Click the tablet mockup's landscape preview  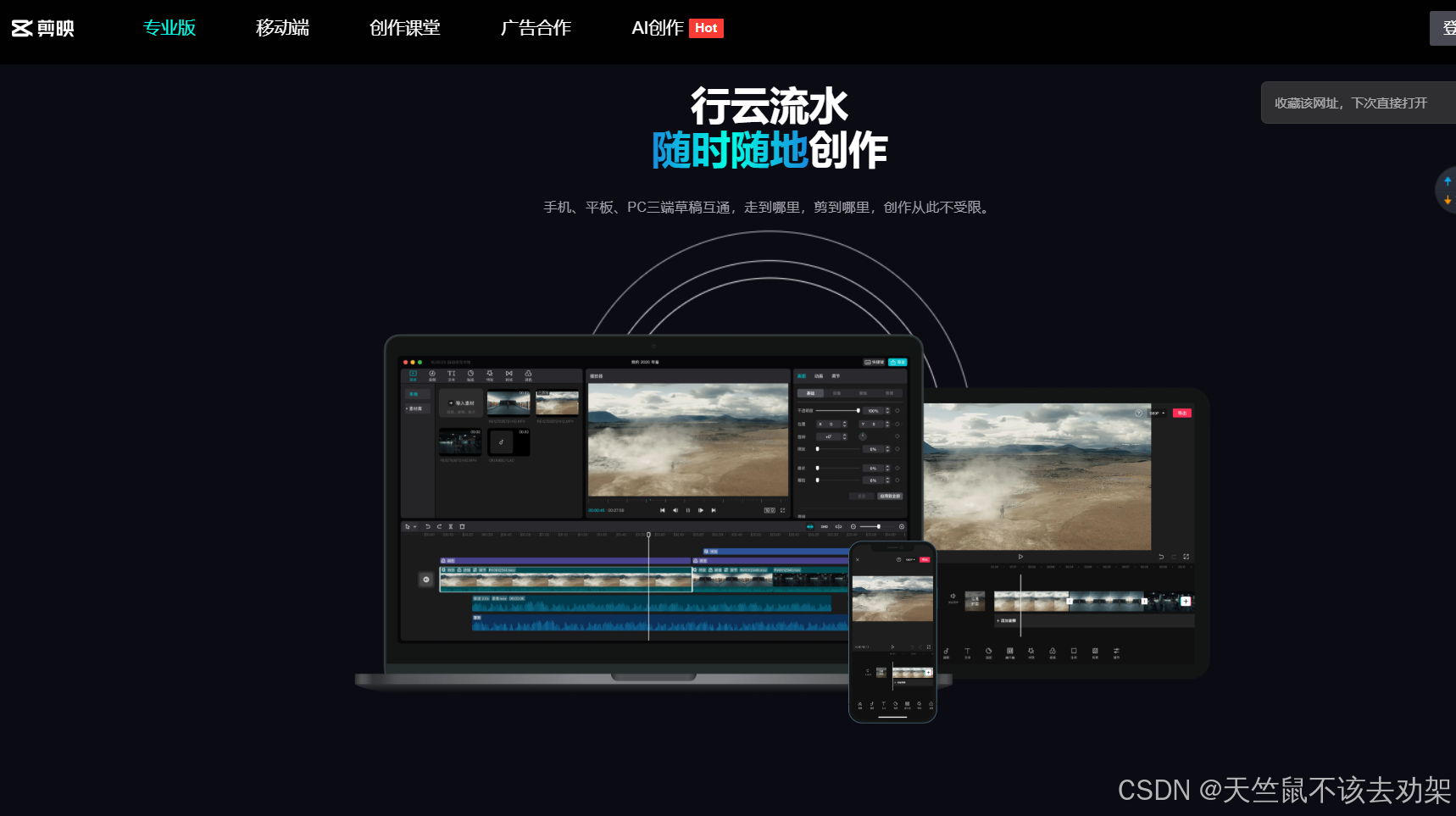pyautogui.click(x=1036, y=476)
